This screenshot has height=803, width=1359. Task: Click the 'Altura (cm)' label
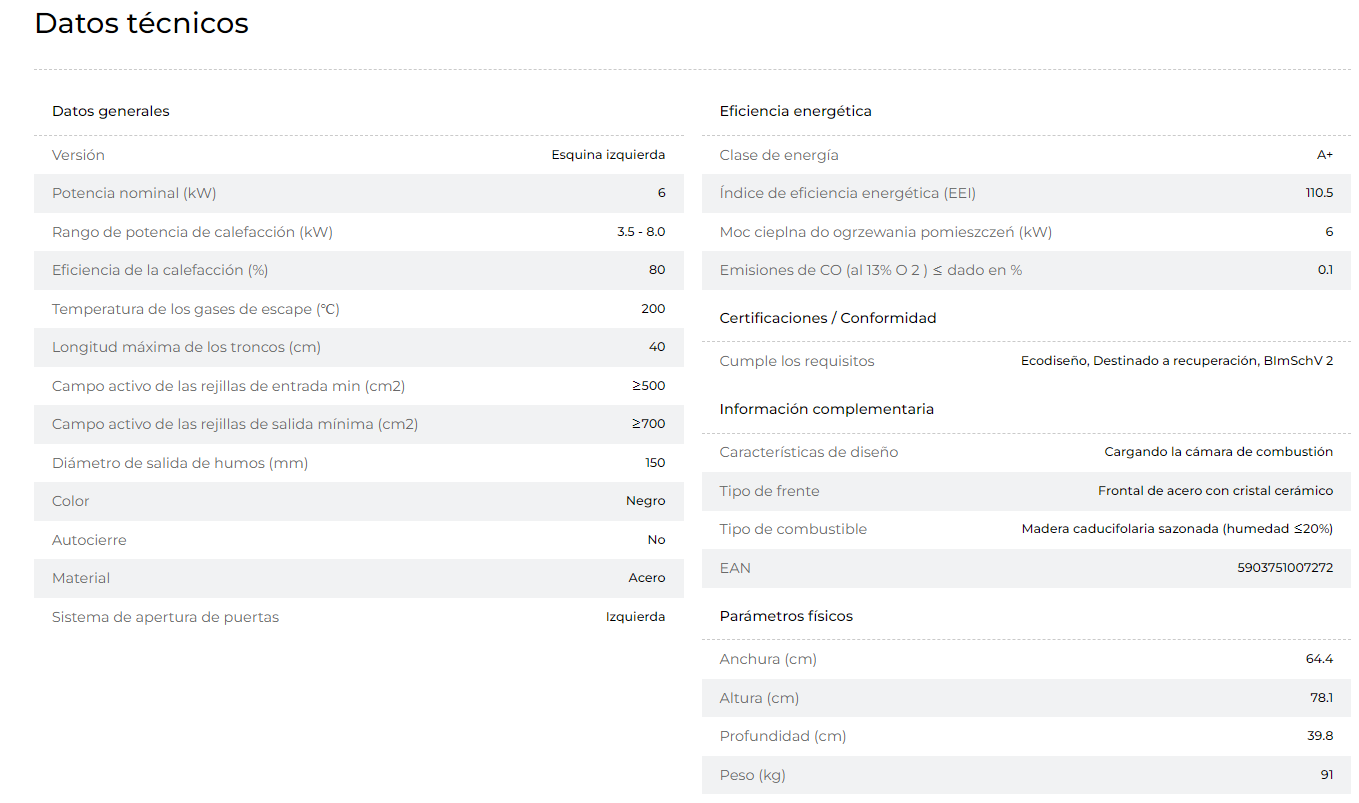[x=759, y=698]
